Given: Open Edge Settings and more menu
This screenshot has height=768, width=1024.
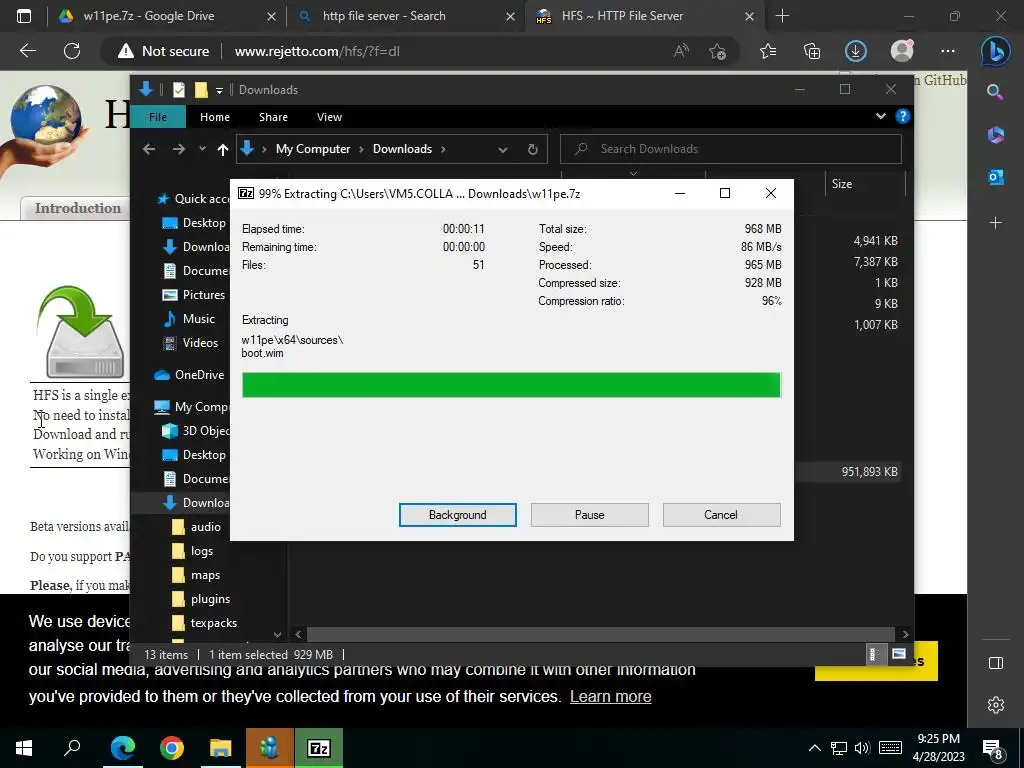Looking at the screenshot, I should click(948, 51).
